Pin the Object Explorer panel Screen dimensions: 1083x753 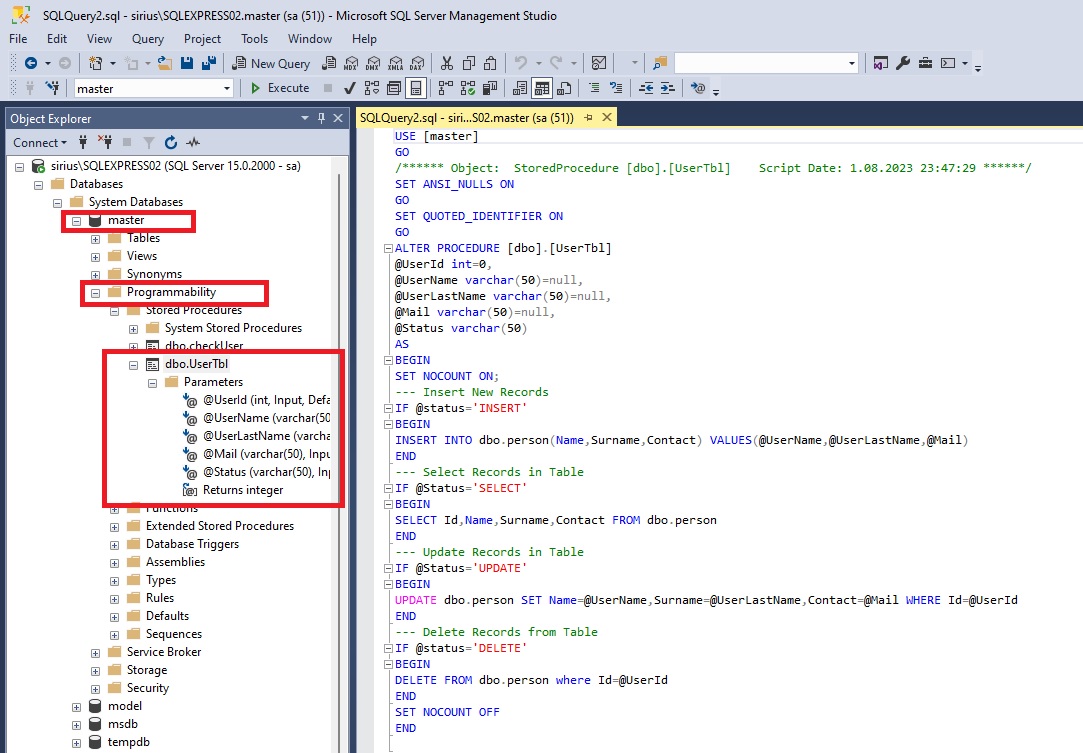[x=322, y=118]
